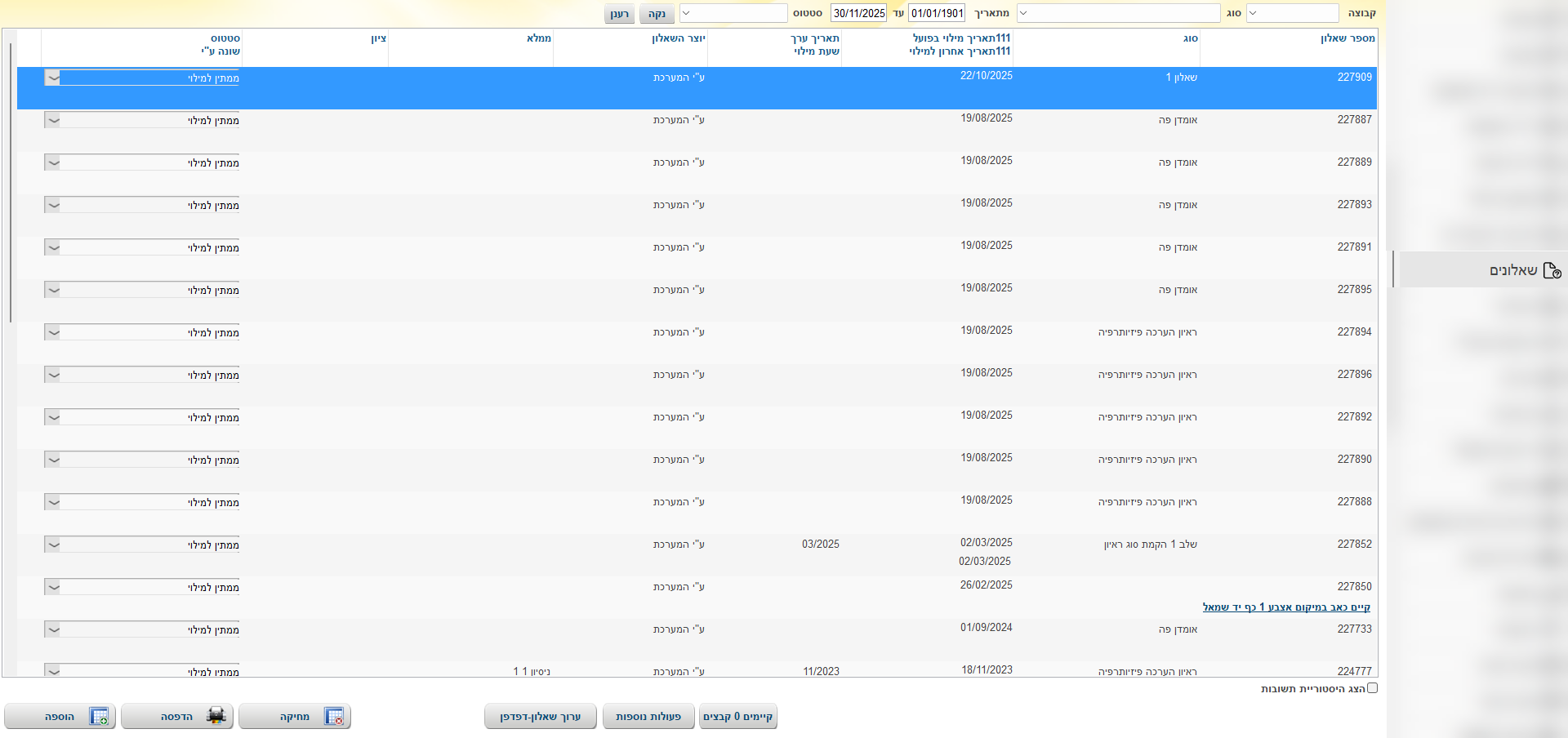Click the printer icon on the הדפסה button
This screenshot has height=738, width=1568.
[216, 717]
